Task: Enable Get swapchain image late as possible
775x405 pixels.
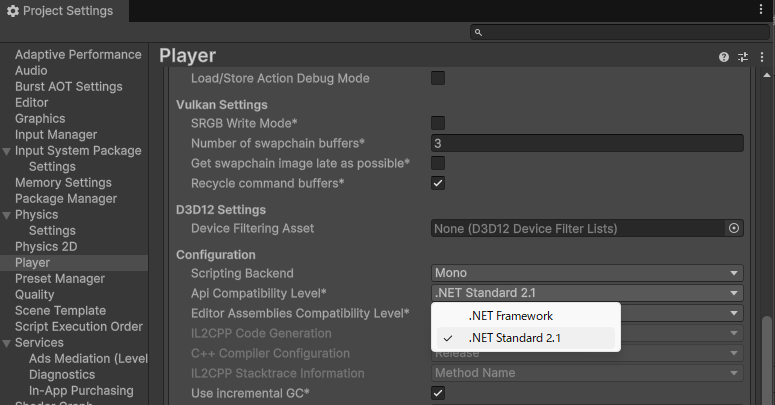Action: (x=438, y=163)
